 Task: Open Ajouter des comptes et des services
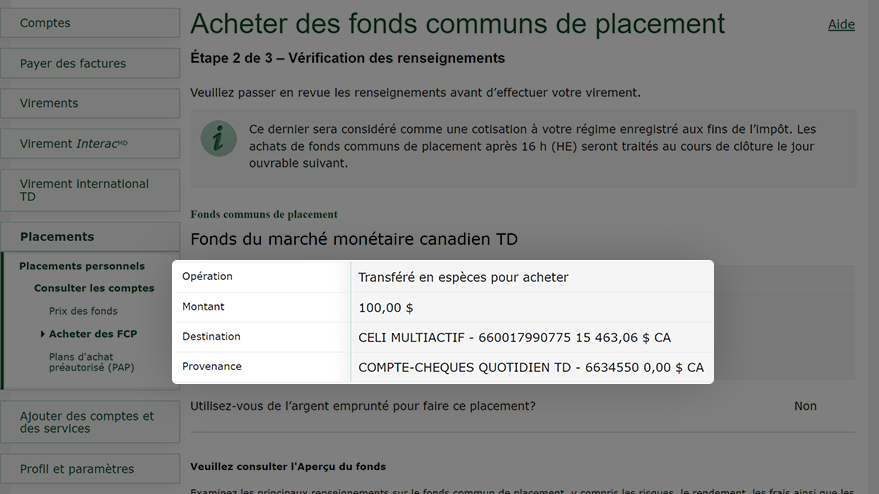click(x=90, y=422)
